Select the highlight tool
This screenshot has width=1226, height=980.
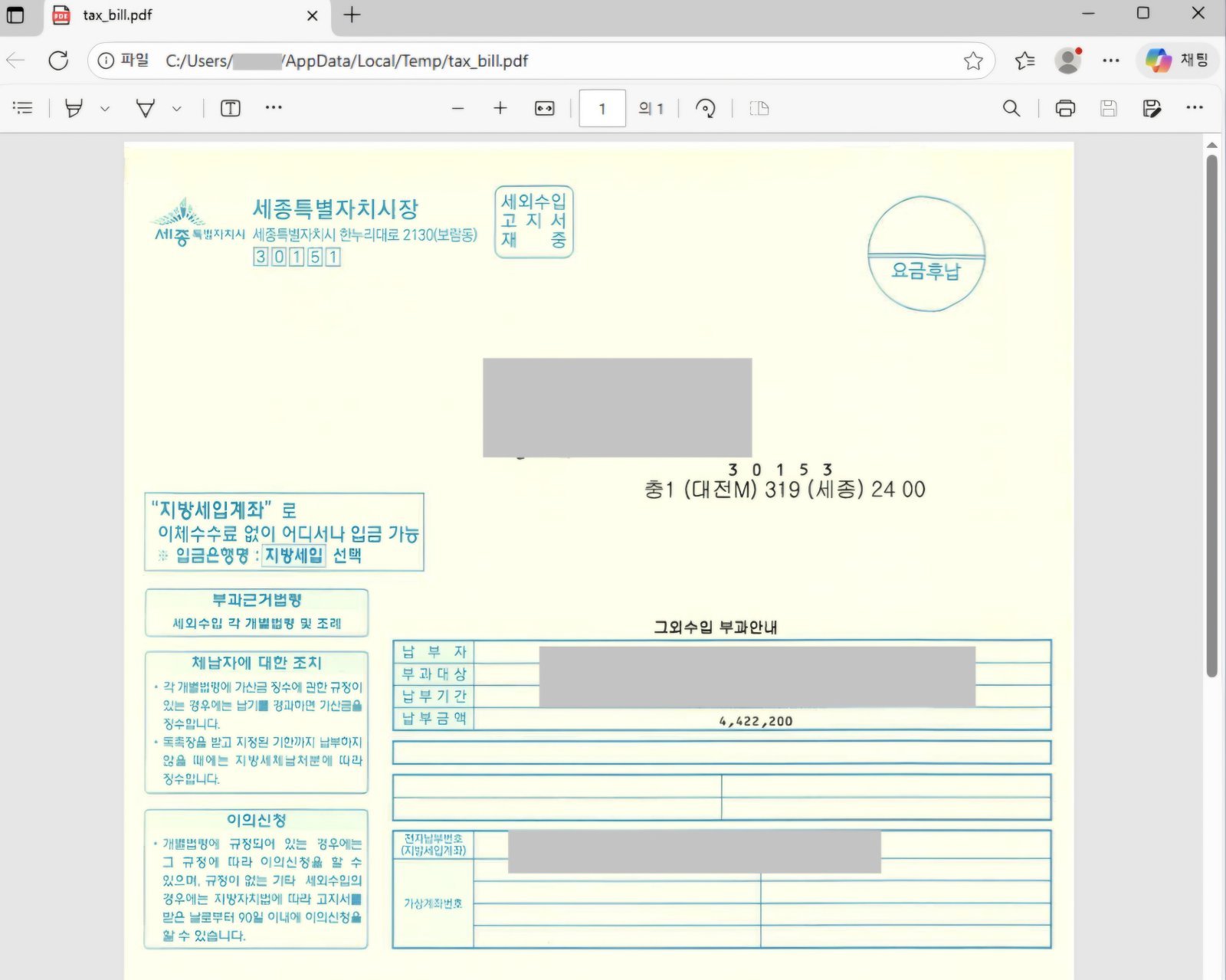74,108
